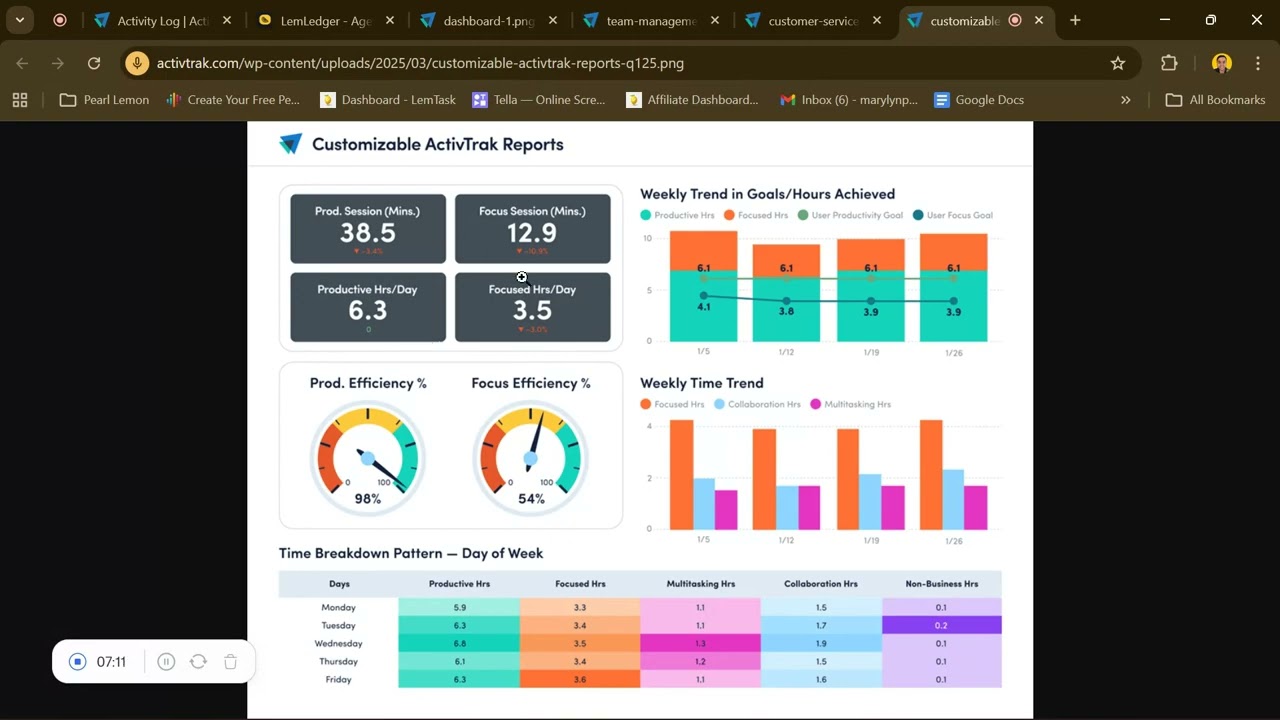1280x720 pixels.
Task: Go forward to next page
Action: pos(58,63)
